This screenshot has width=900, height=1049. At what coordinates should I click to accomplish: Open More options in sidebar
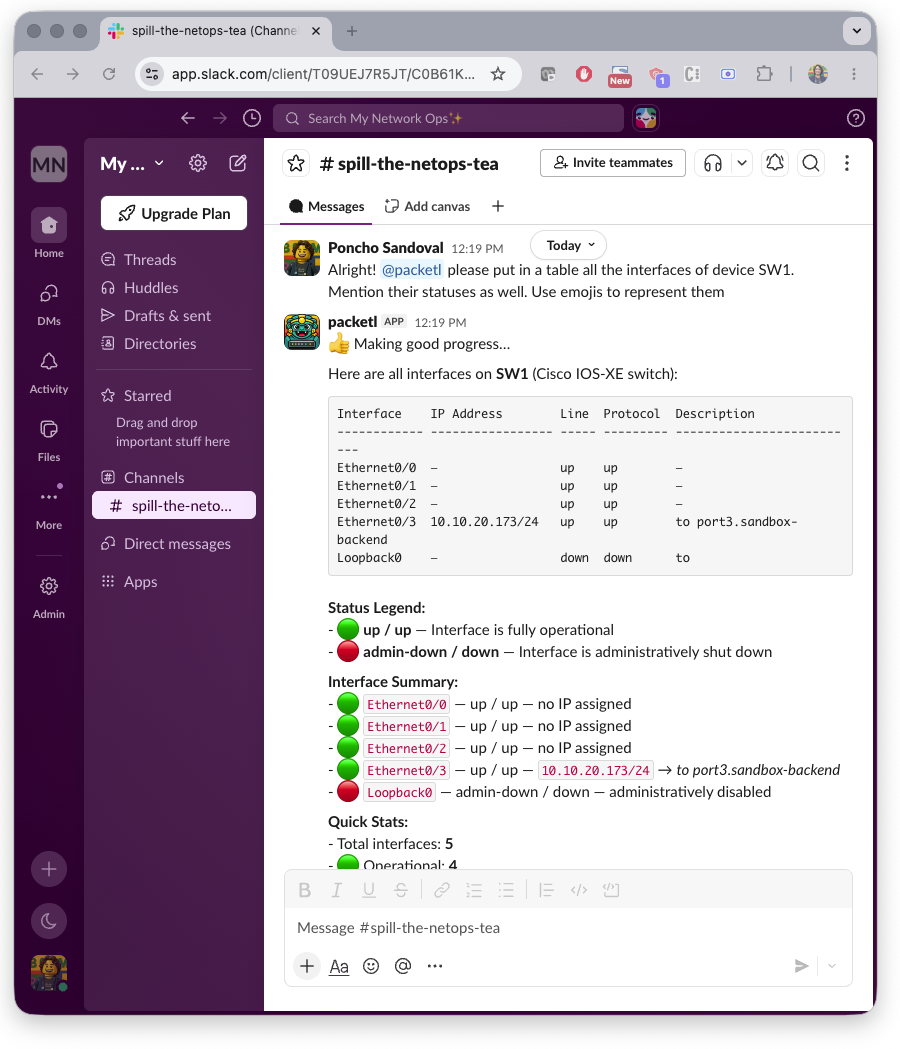pos(49,508)
